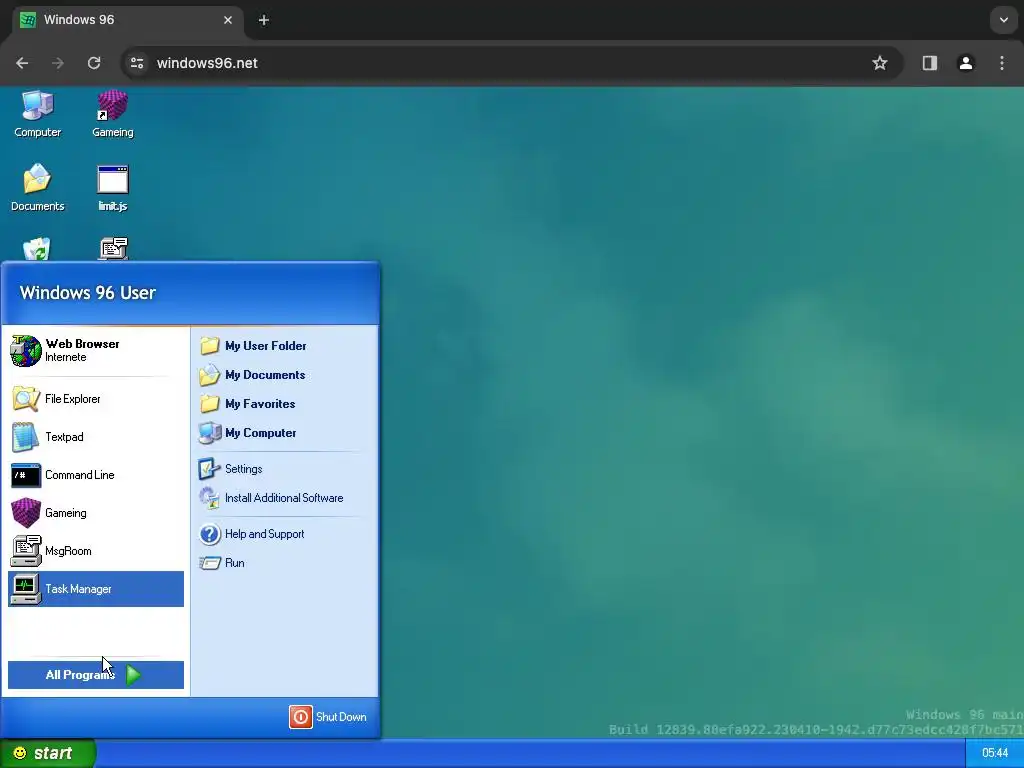Image resolution: width=1024 pixels, height=768 pixels.
Task: Click the Command Line terminal icon
Action: (x=25, y=475)
